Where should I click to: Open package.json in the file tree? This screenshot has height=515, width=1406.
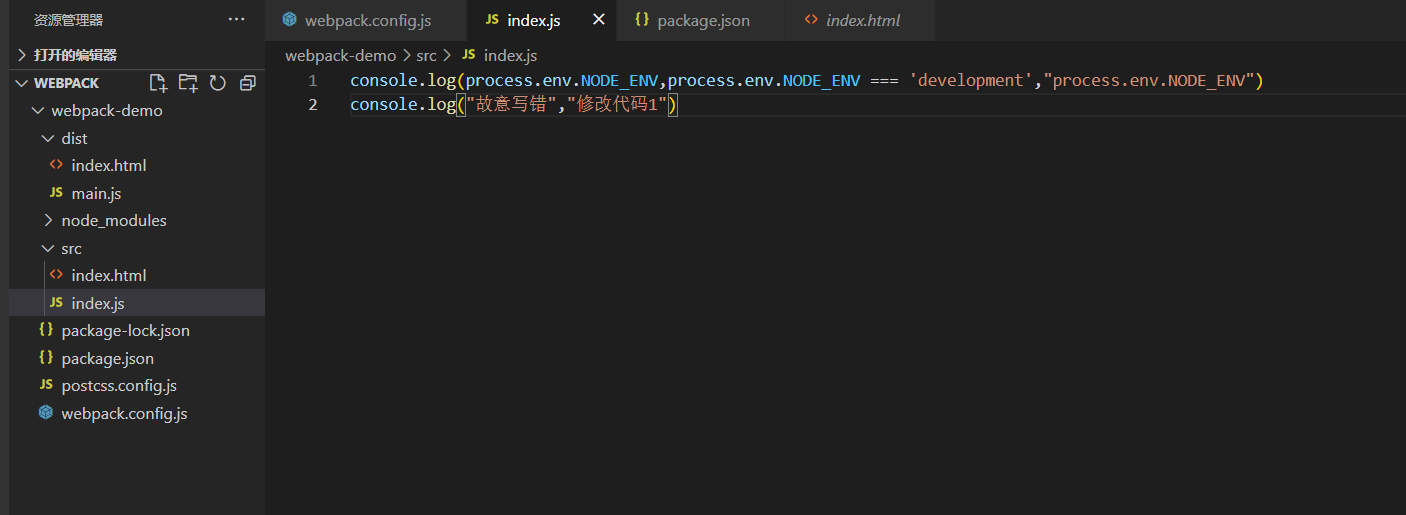click(137, 358)
